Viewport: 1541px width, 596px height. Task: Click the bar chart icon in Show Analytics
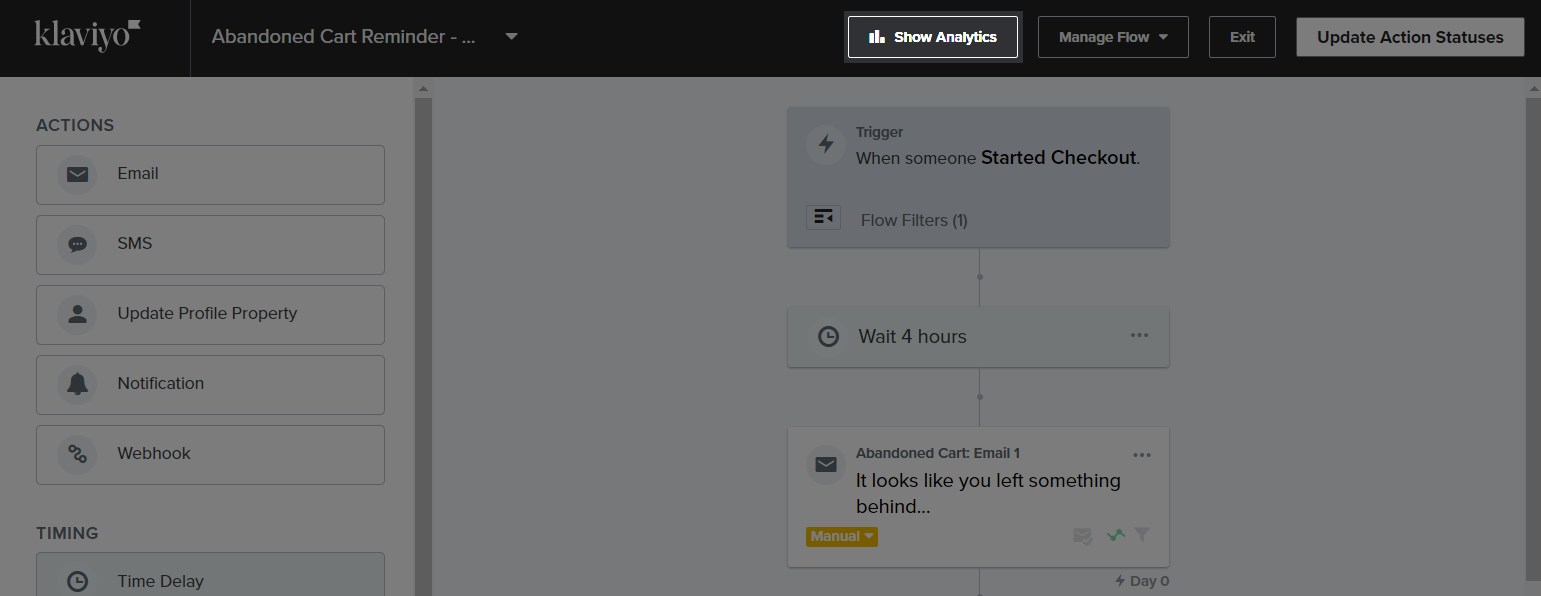click(x=877, y=37)
